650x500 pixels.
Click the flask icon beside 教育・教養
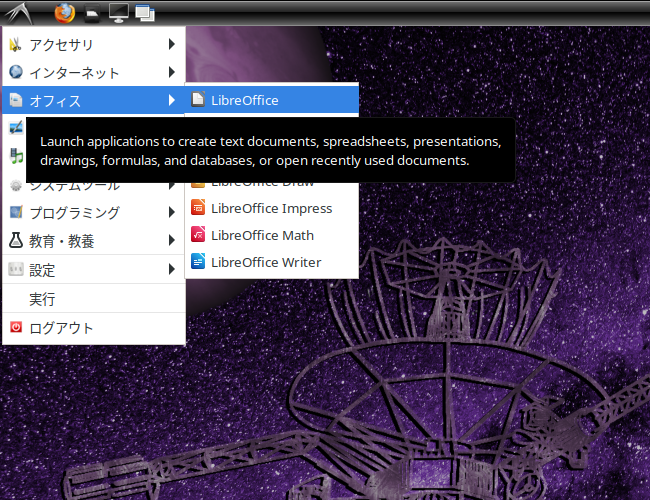(x=16, y=240)
